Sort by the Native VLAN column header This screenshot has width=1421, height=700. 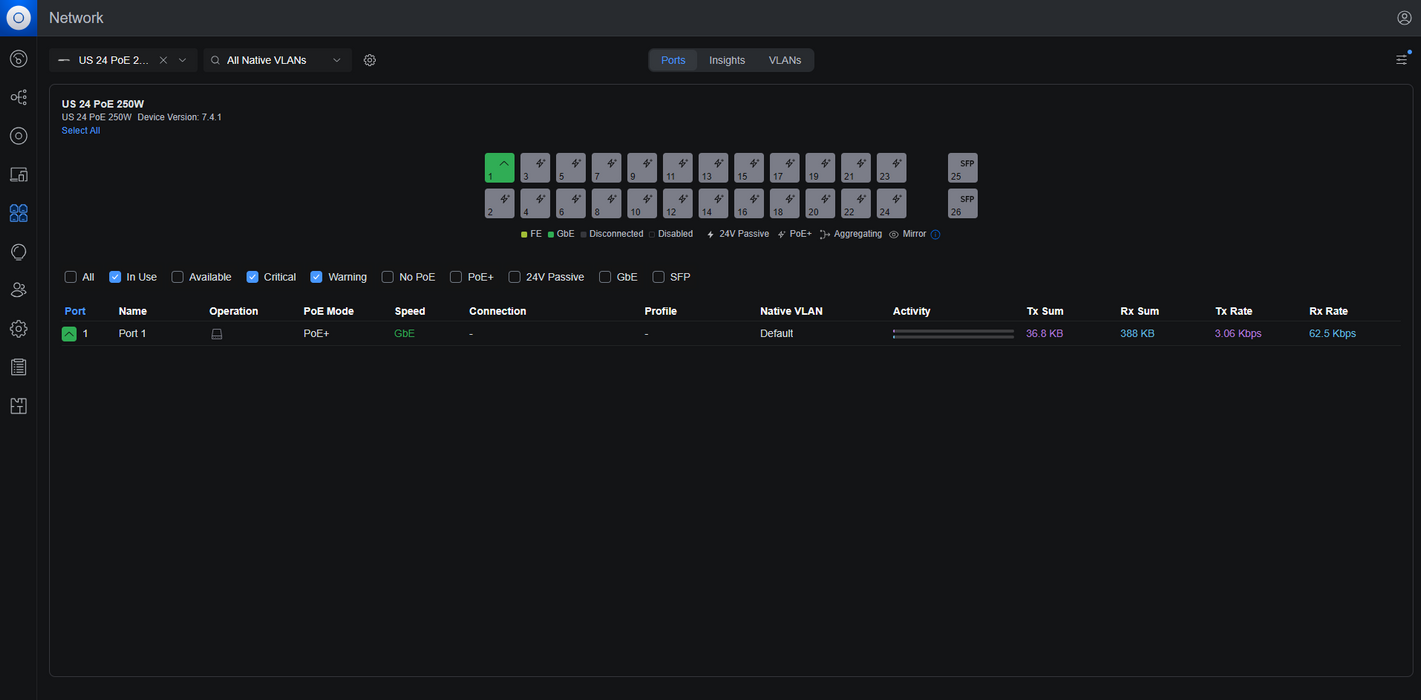pos(791,311)
